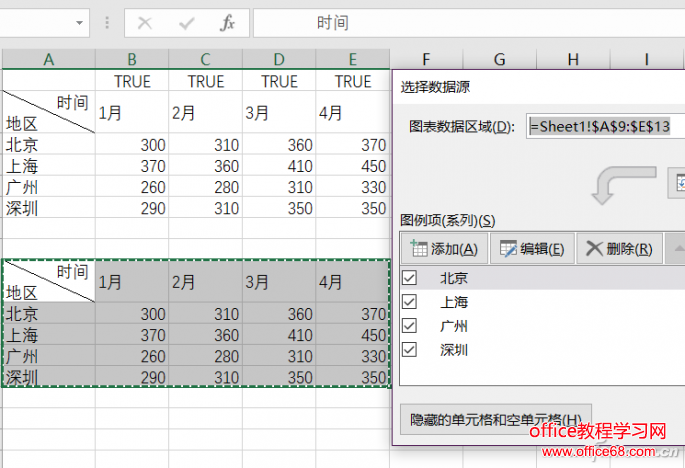The width and height of the screenshot is (685, 468).
Task: Select column C header
Action: [205, 59]
